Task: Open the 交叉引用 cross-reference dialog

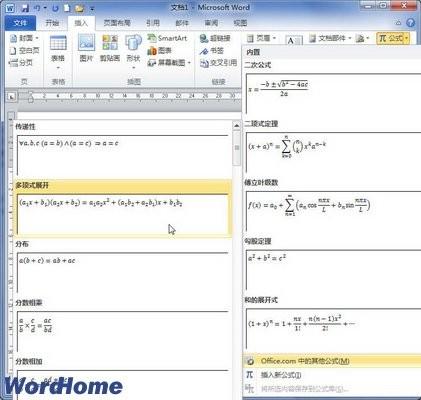Action: pos(218,63)
